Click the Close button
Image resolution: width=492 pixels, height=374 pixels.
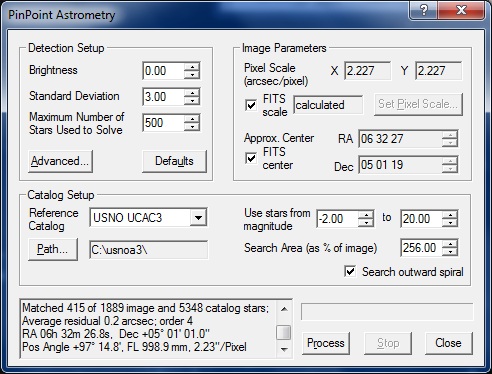pyautogui.click(x=449, y=343)
